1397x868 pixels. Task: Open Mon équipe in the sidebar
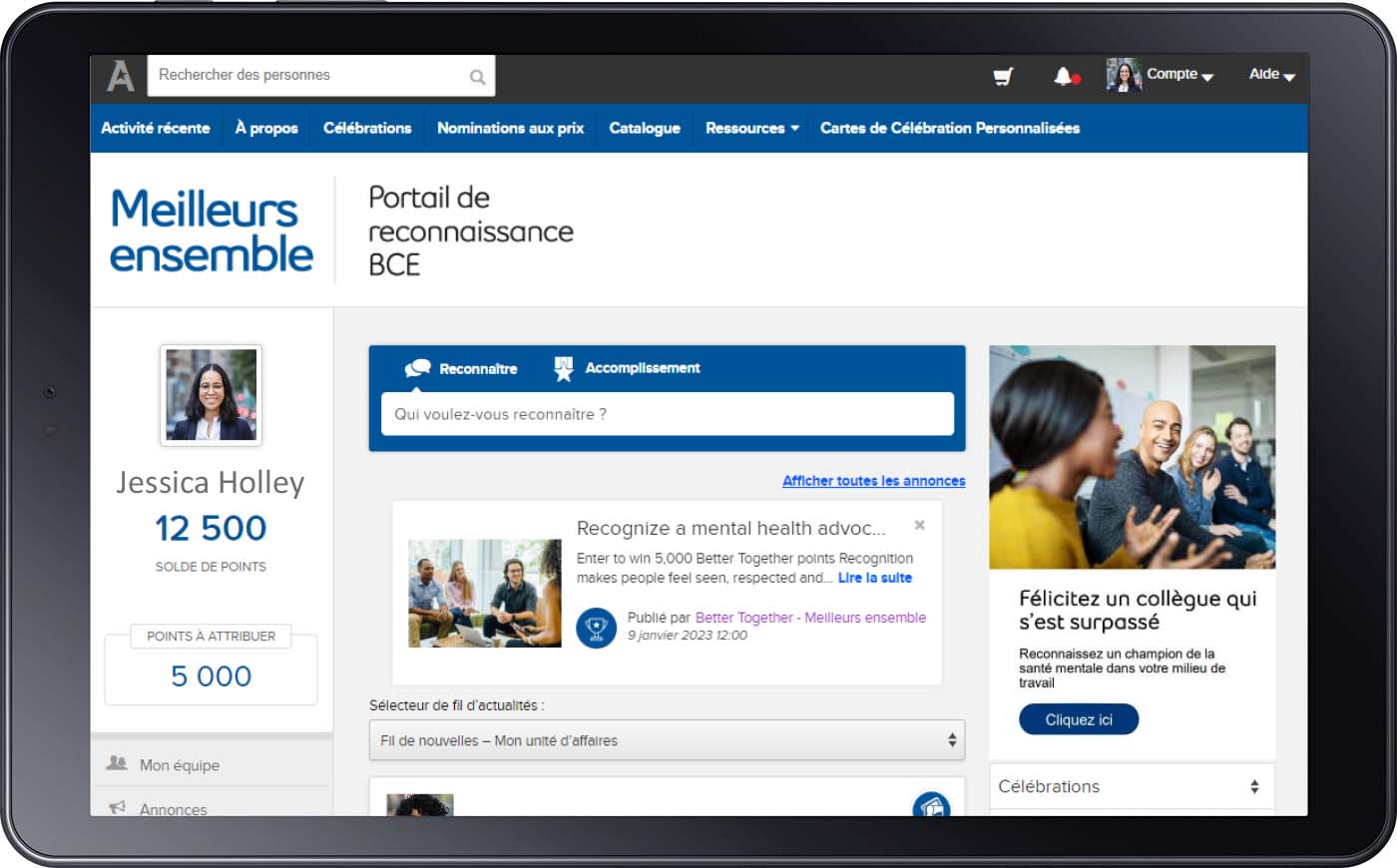(180, 765)
